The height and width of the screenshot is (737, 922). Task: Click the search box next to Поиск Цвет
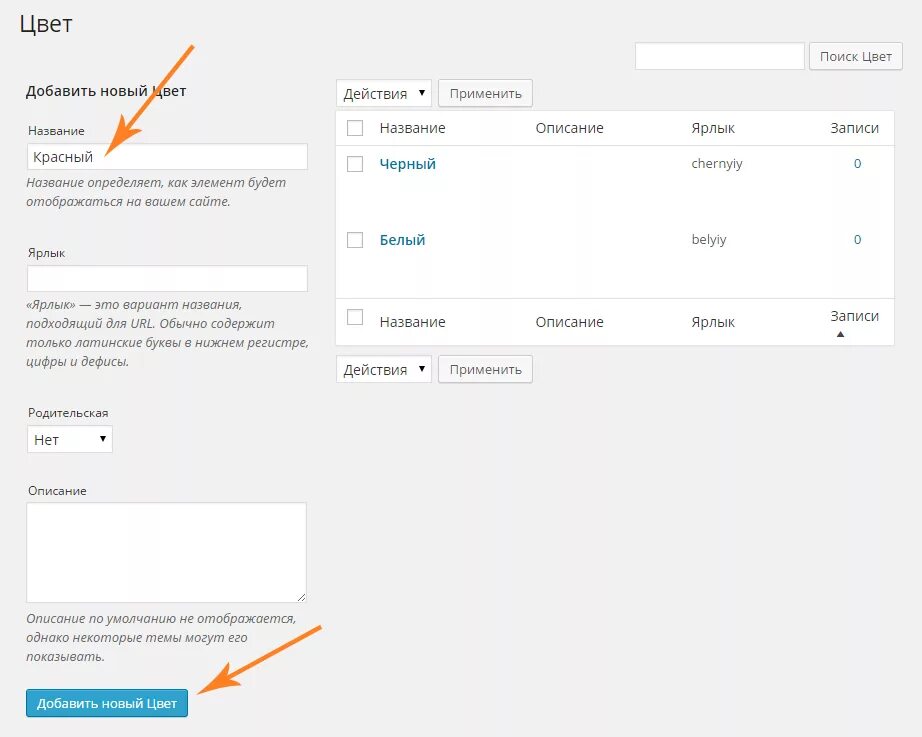tap(720, 56)
